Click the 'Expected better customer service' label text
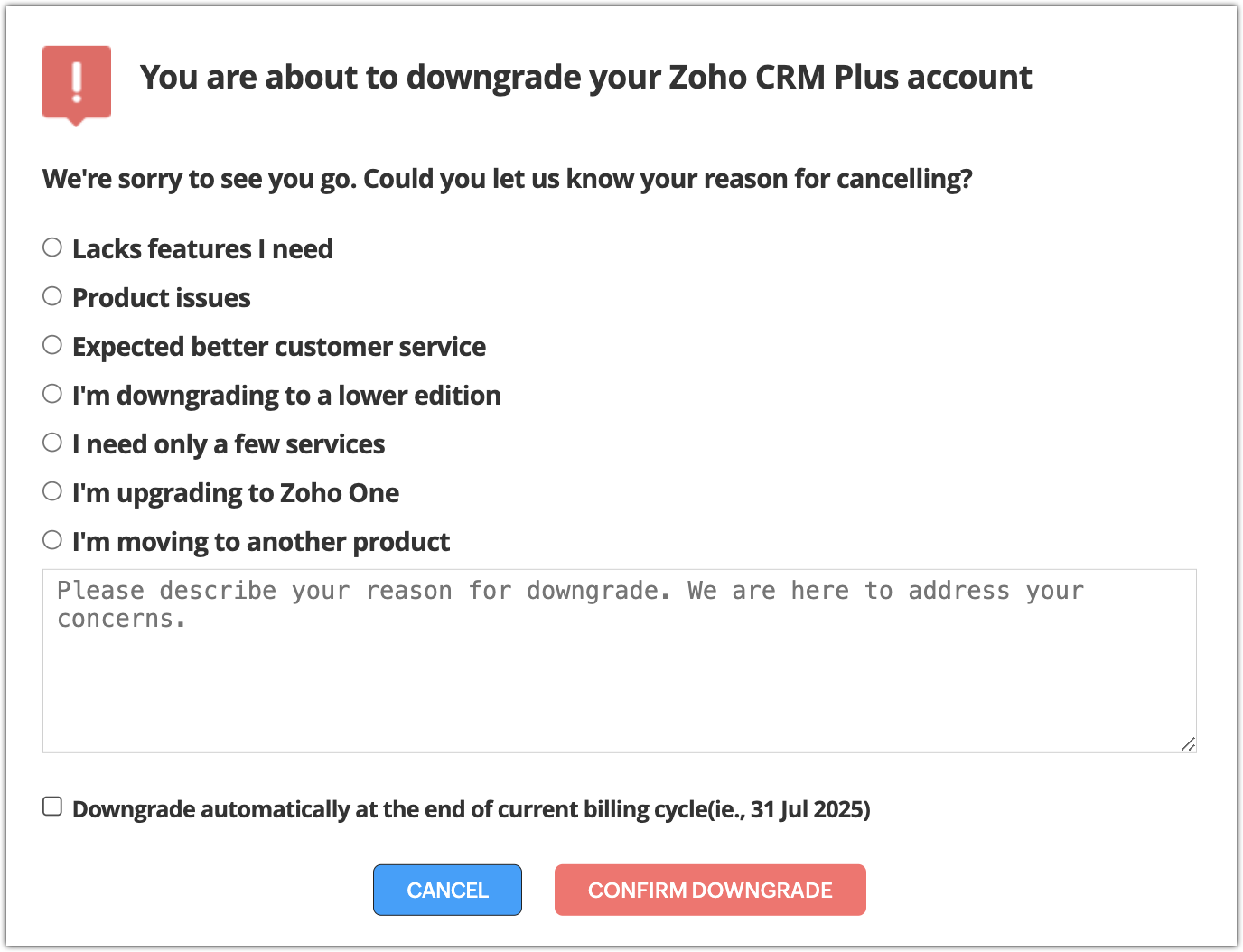Image resolution: width=1243 pixels, height=952 pixels. [x=279, y=347]
